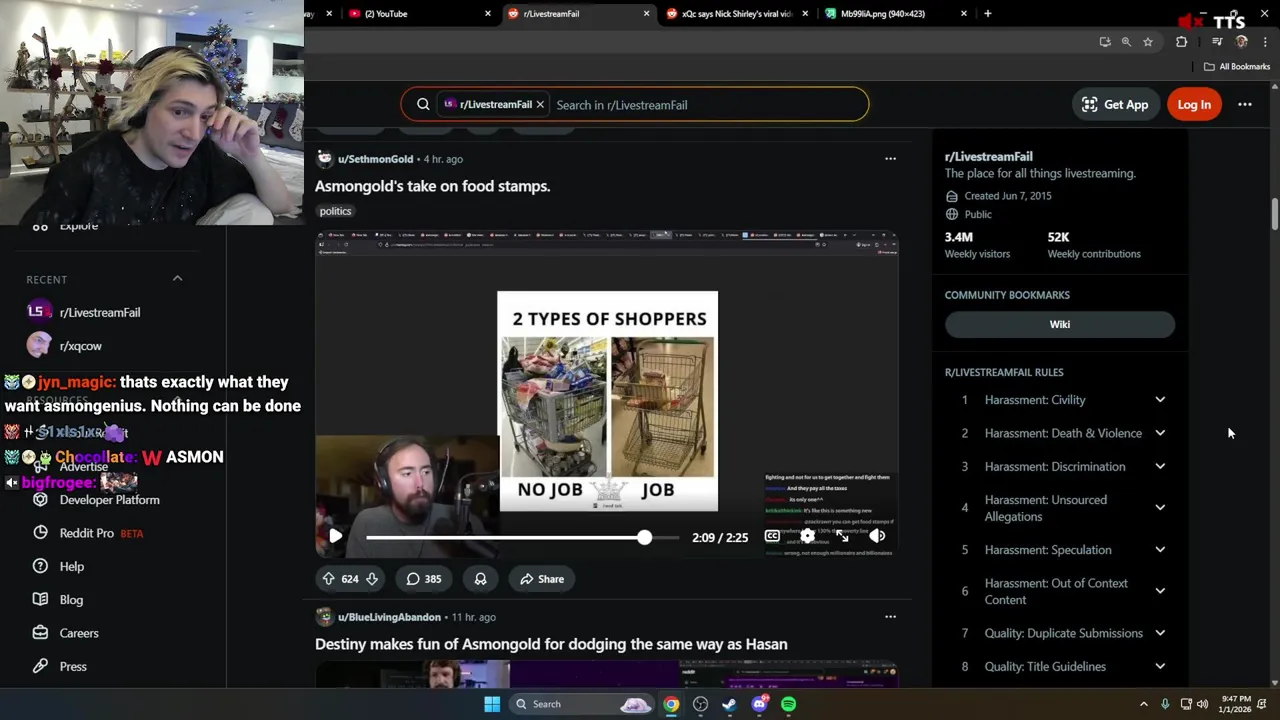
Task: Open the 385 comments on post
Action: 423,579
